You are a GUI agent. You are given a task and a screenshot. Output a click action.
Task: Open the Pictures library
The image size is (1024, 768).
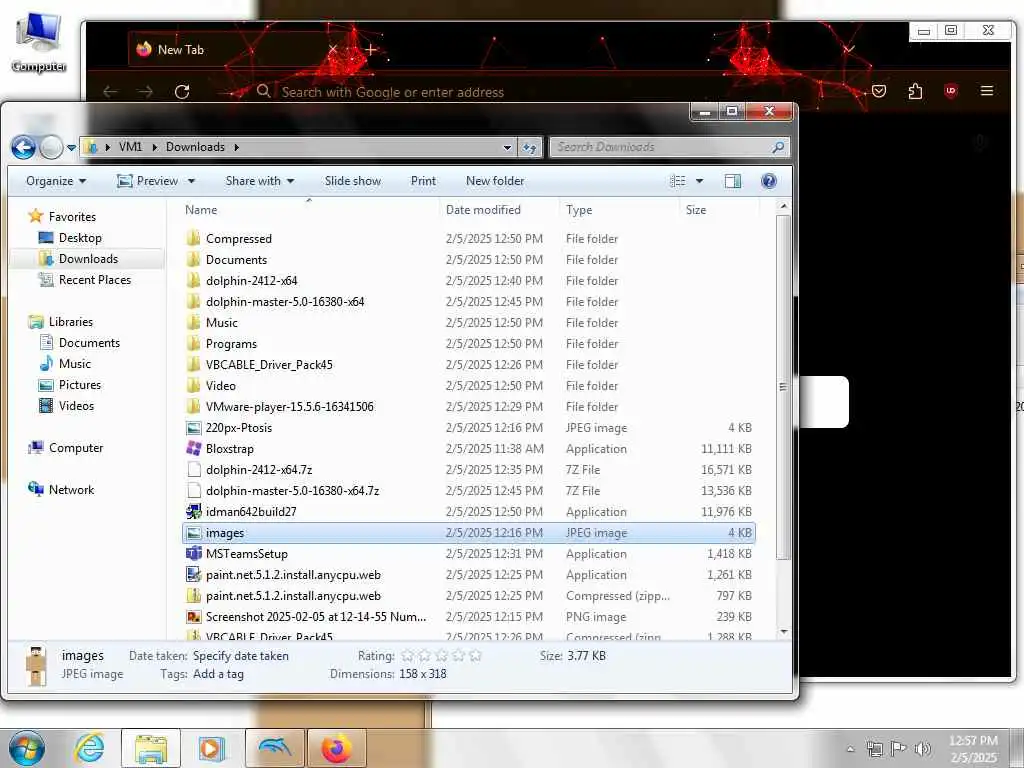click(80, 385)
